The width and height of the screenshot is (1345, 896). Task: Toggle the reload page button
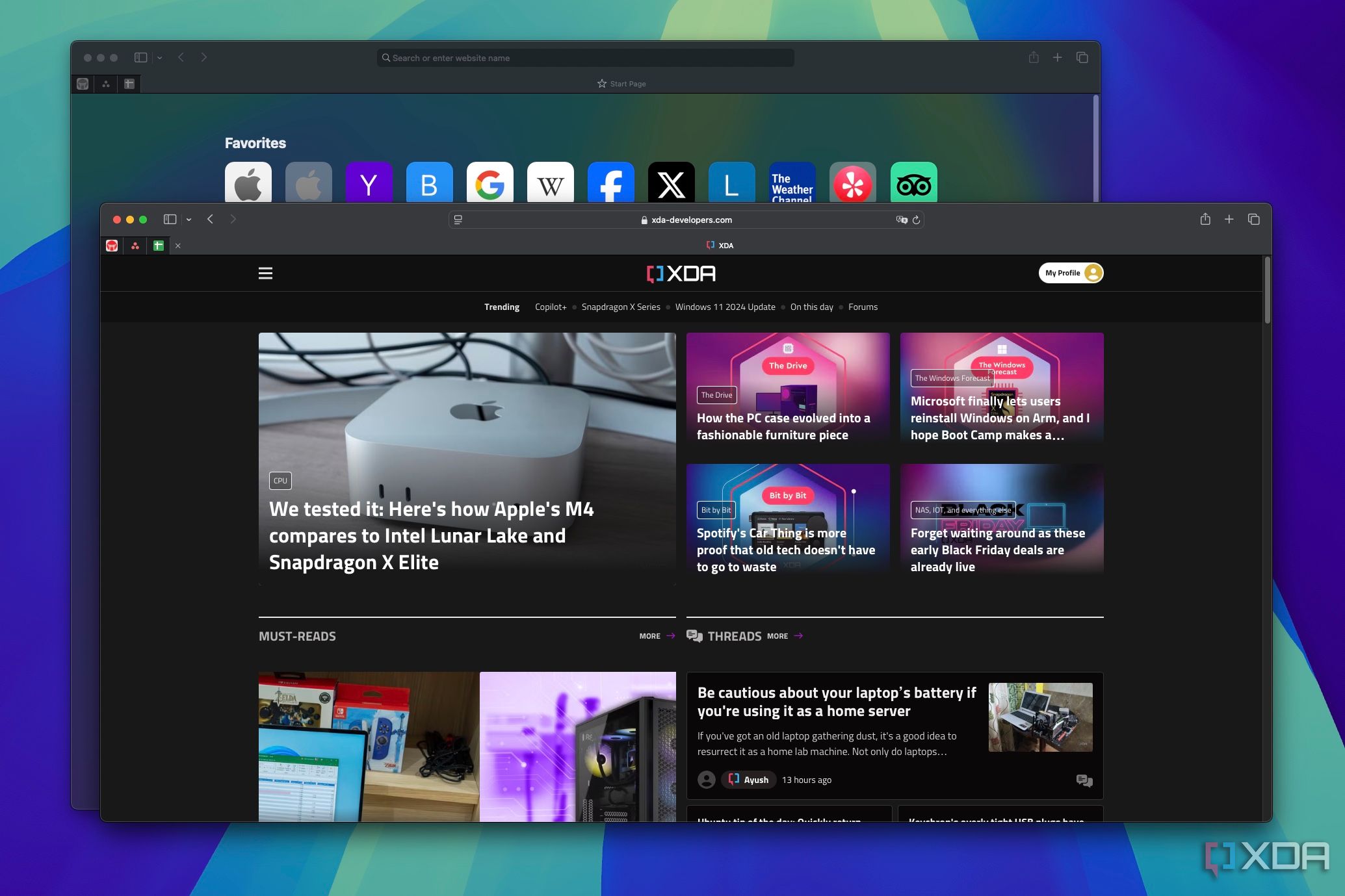click(916, 219)
